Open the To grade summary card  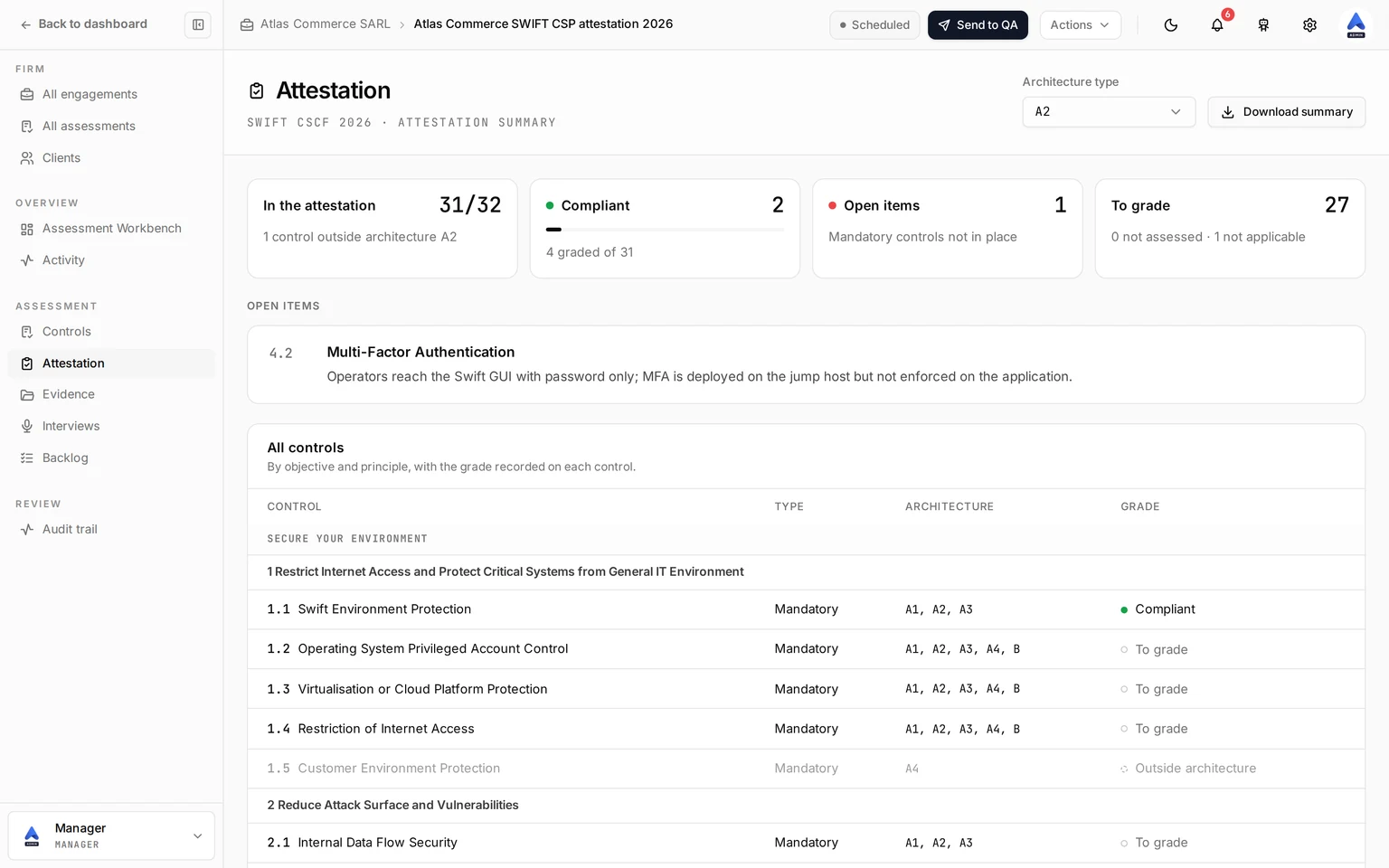point(1230,228)
